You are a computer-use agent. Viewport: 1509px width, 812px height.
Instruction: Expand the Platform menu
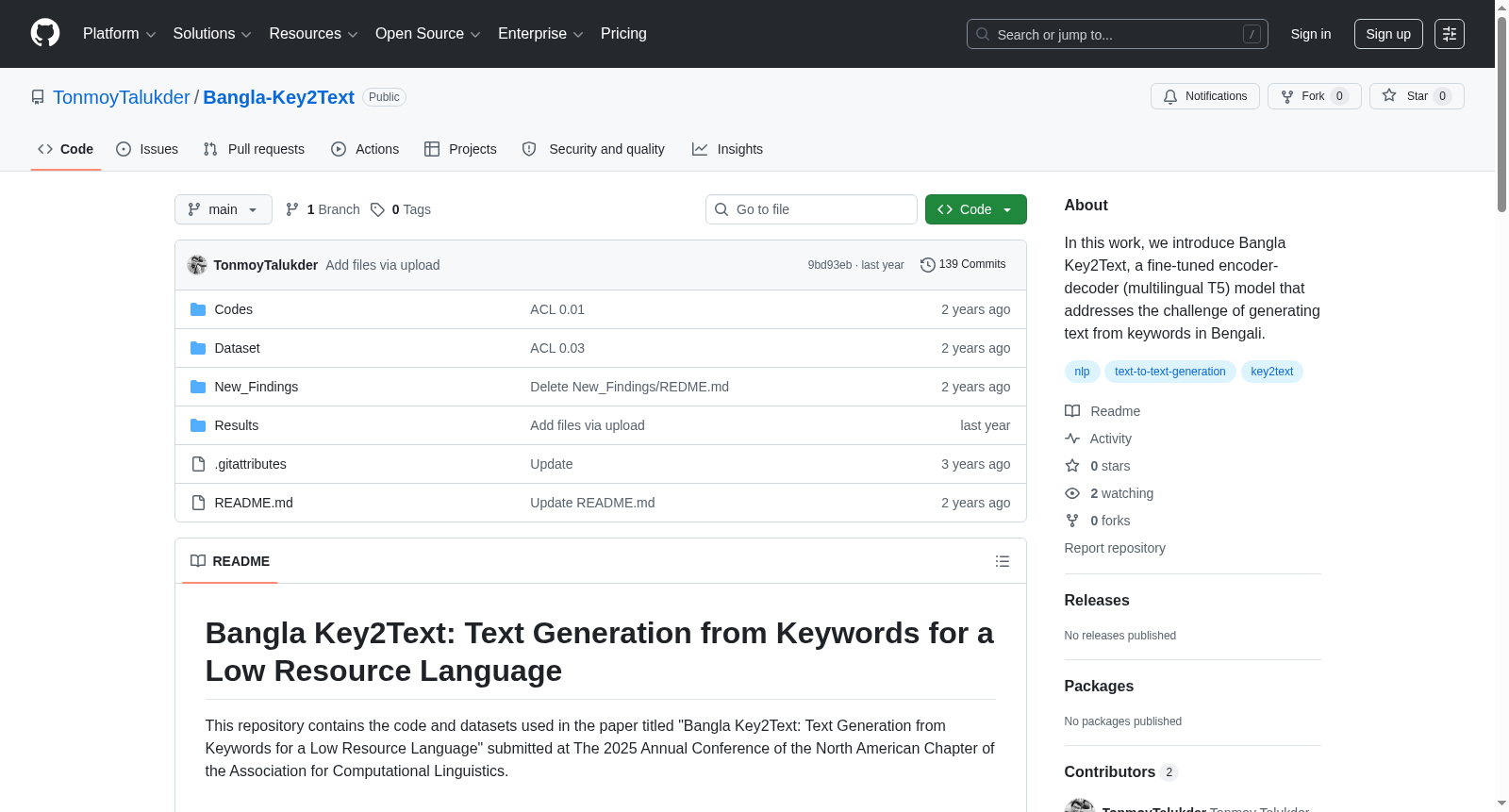pyautogui.click(x=120, y=34)
